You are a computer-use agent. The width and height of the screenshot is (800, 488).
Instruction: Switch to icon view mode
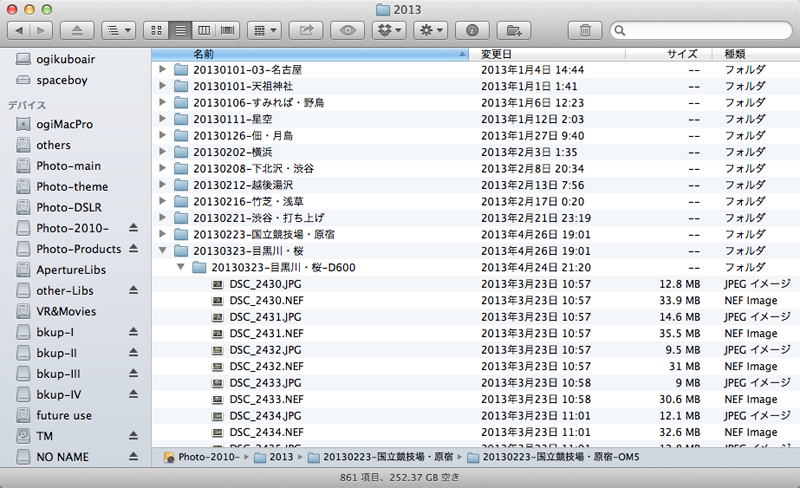pyautogui.click(x=158, y=30)
